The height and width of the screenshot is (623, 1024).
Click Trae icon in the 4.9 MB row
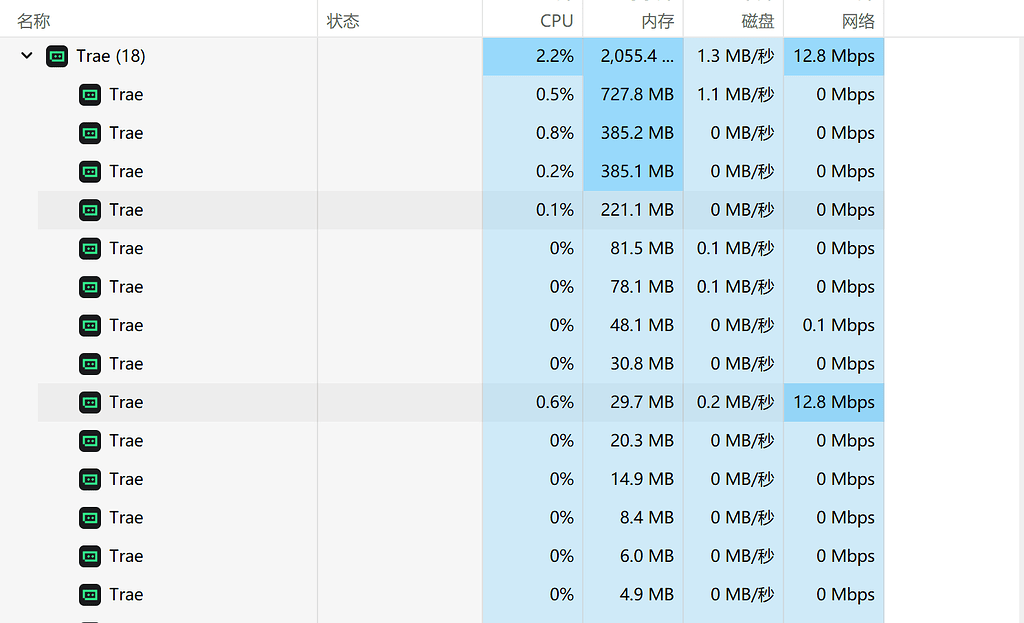coord(90,595)
